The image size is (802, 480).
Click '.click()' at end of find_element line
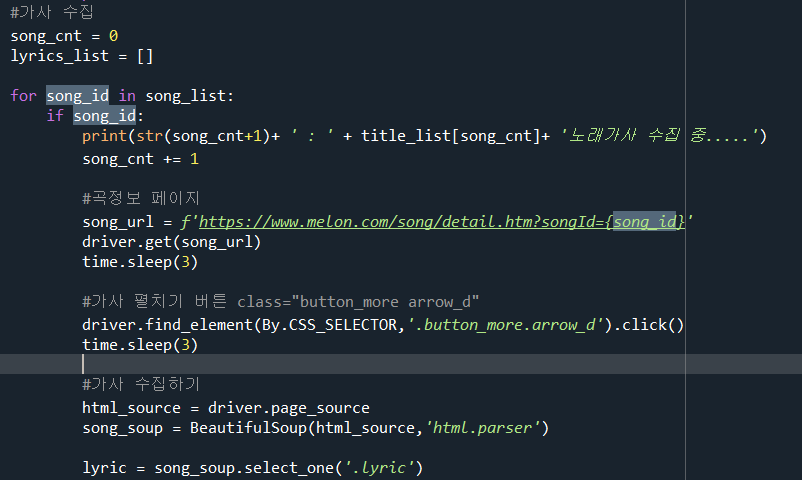point(648,324)
